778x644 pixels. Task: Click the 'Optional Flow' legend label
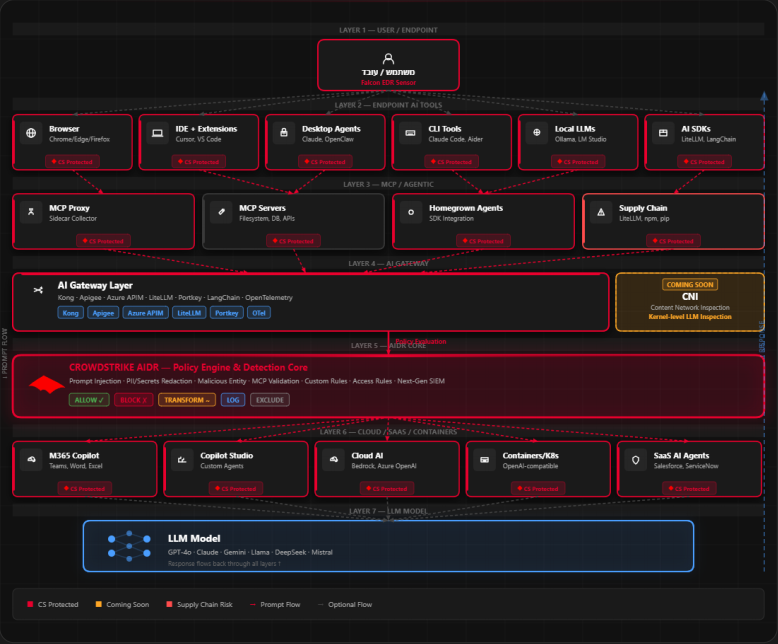[350, 604]
